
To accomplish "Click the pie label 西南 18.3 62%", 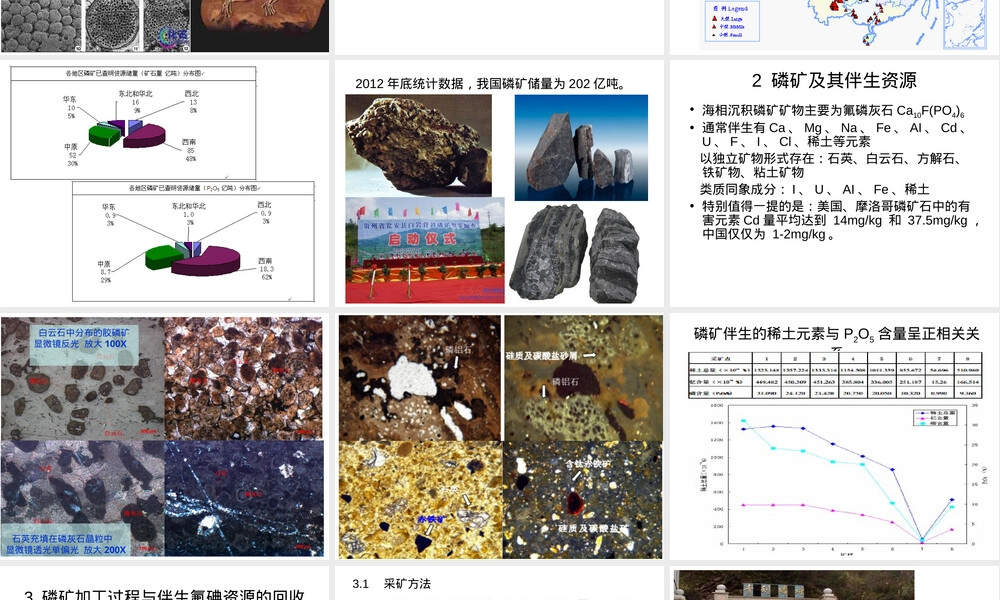I will point(266,269).
